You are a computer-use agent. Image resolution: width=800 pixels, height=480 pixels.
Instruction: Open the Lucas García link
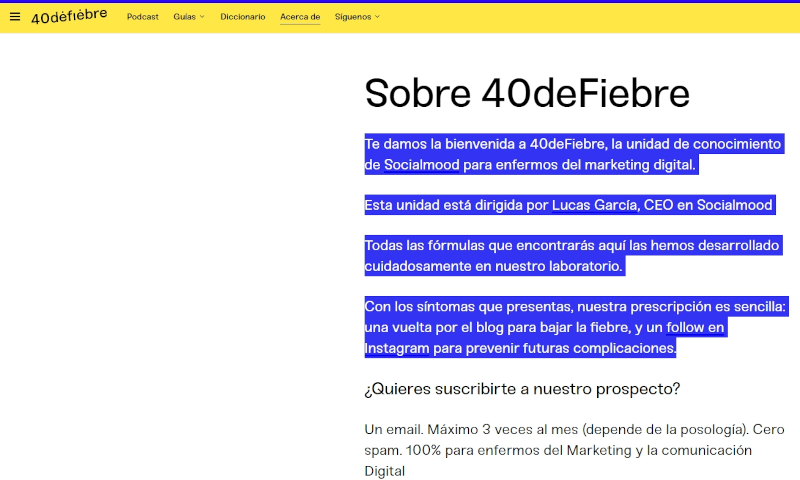[594, 205]
